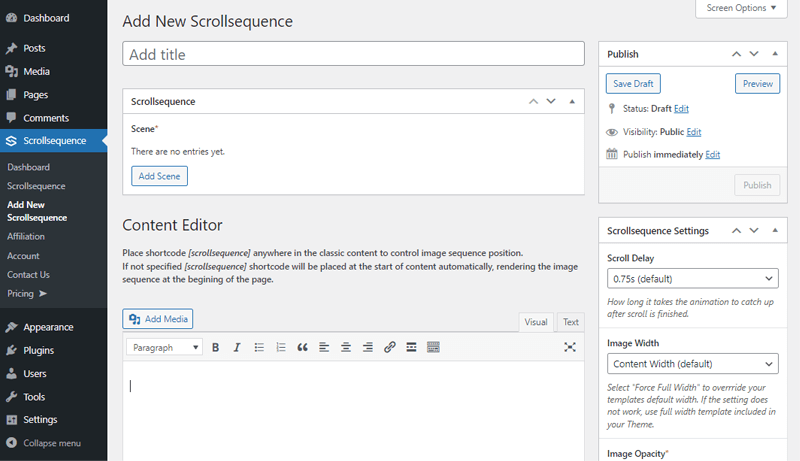This screenshot has width=800, height=461.
Task: Click the Add Media button
Action: pos(158,319)
